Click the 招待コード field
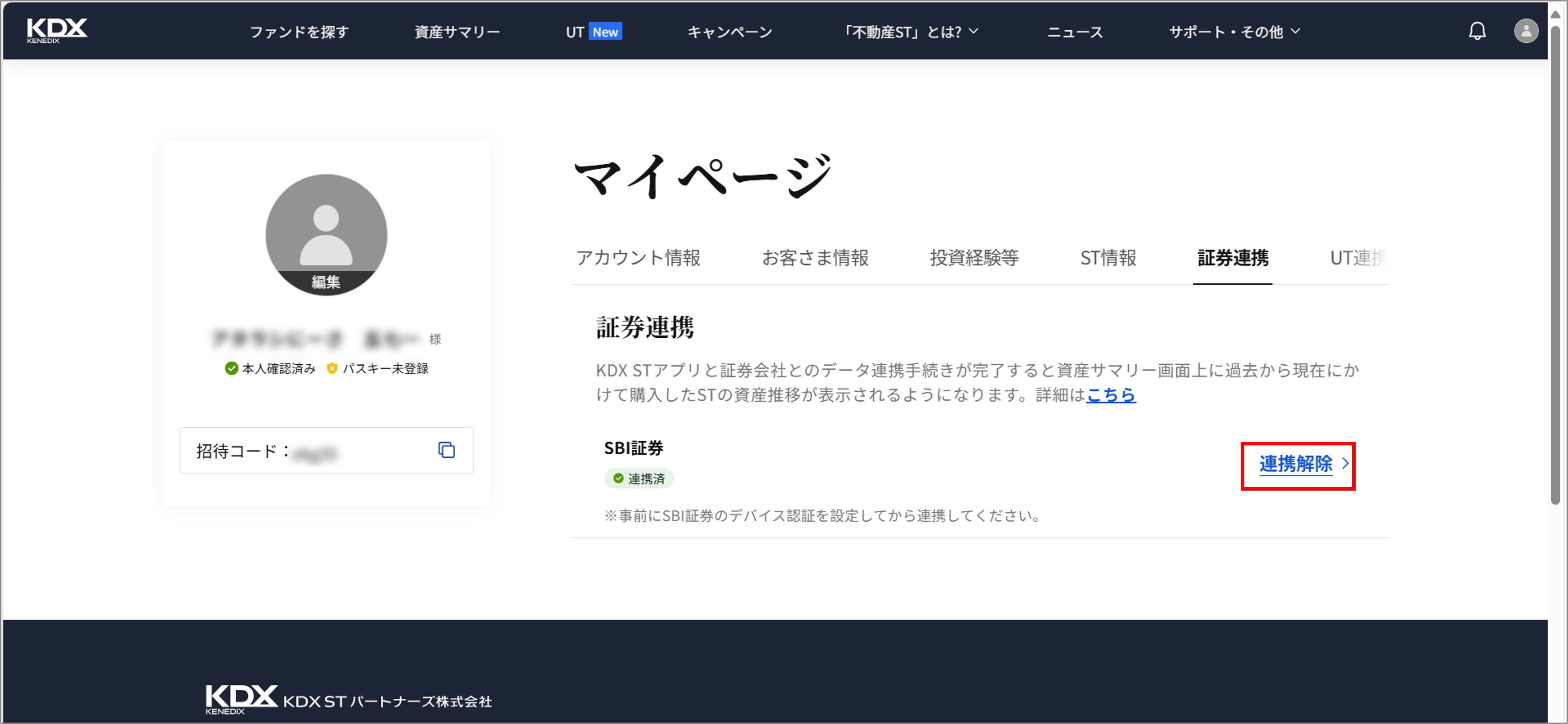 326,450
